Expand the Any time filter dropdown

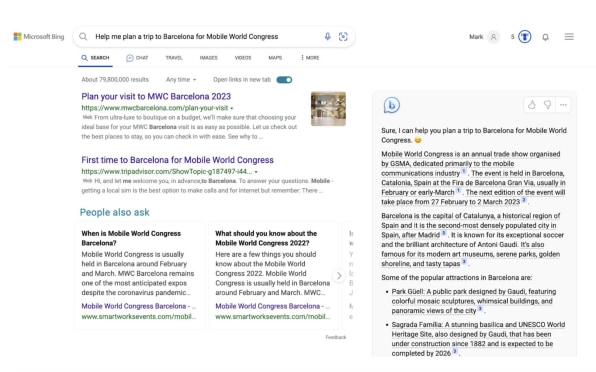point(181,80)
